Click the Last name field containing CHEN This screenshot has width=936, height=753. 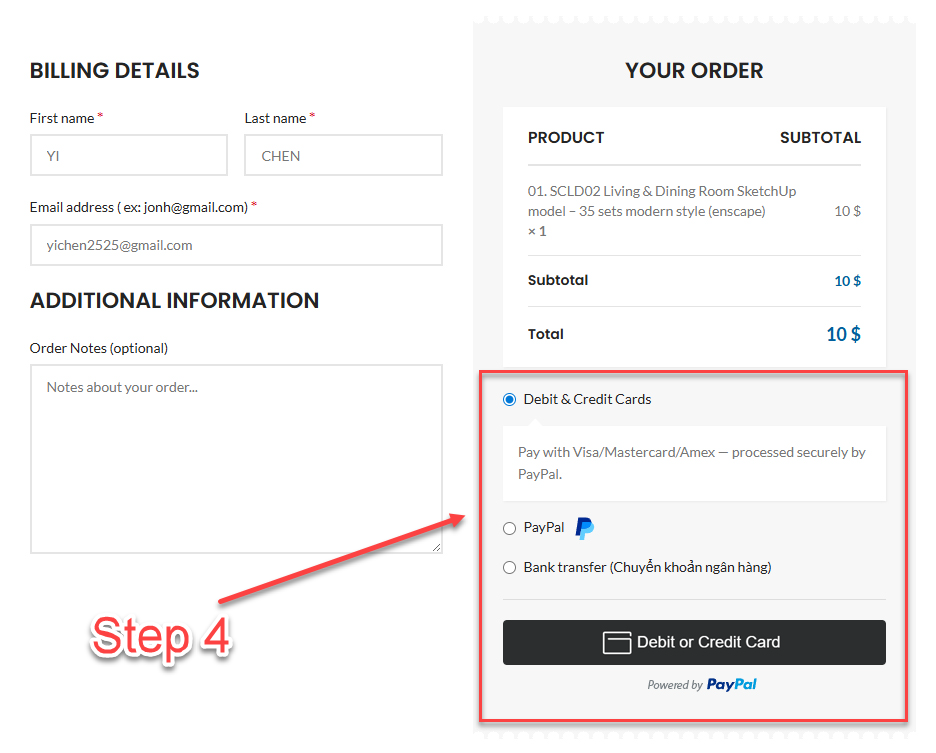point(343,155)
